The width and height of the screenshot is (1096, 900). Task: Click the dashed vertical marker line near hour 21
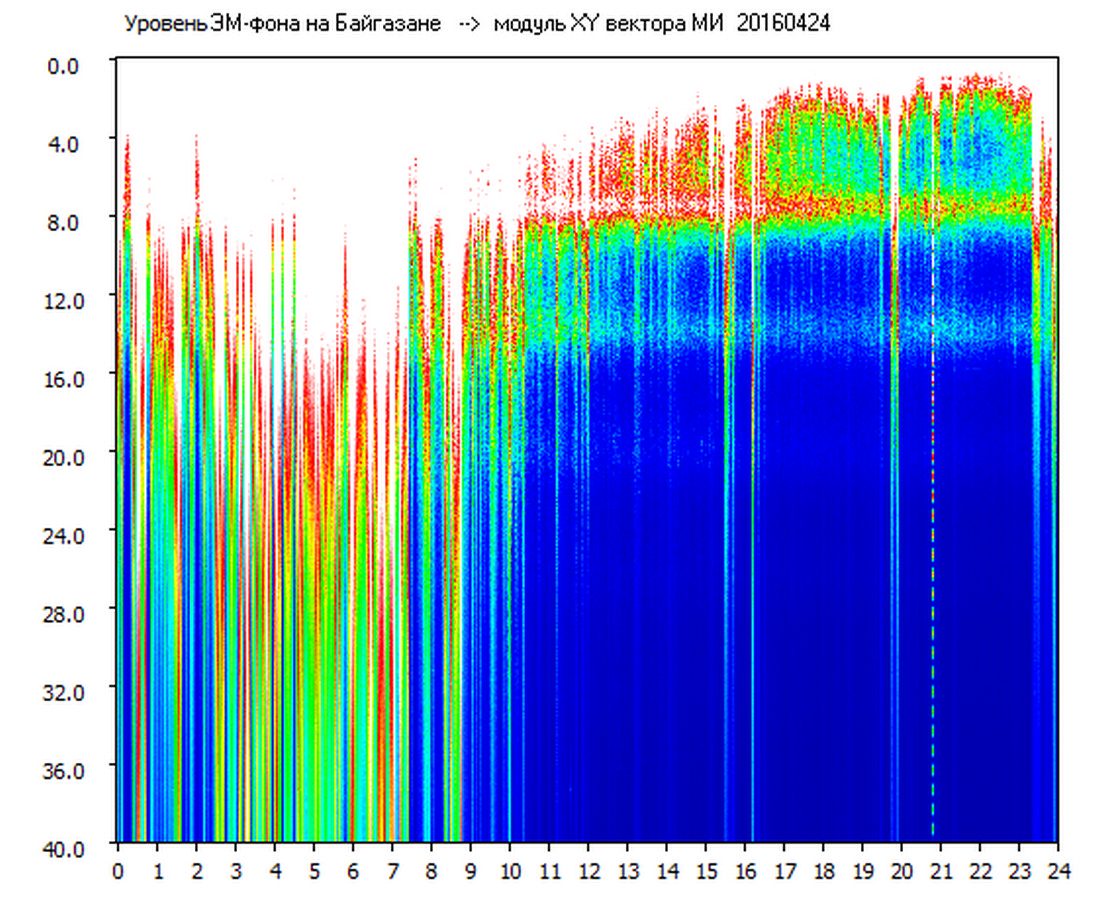pos(933,600)
